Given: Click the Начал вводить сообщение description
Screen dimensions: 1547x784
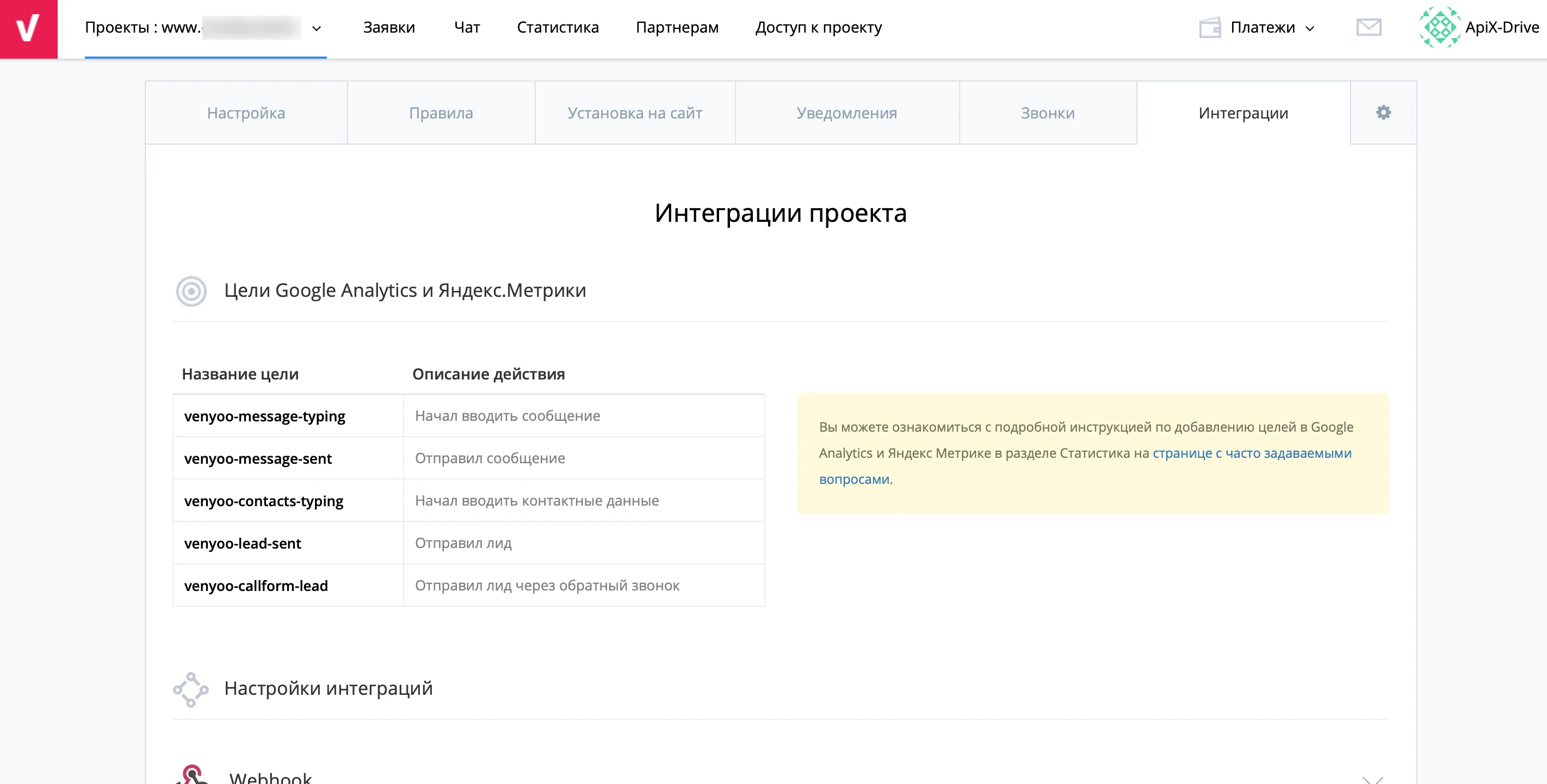Looking at the screenshot, I should tap(508, 416).
